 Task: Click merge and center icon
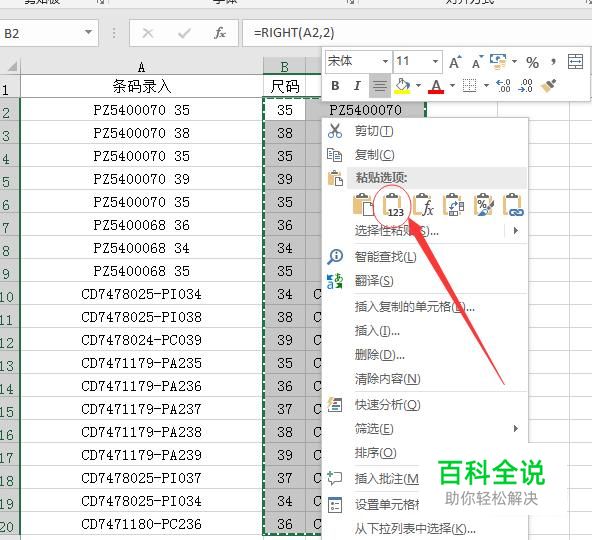coord(575,62)
